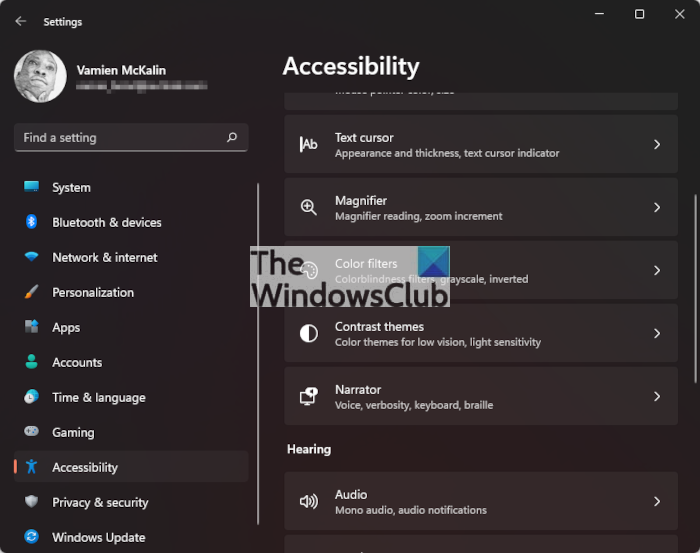Click the Privacy shield icon
This screenshot has width=700, height=553.
tap(32, 502)
